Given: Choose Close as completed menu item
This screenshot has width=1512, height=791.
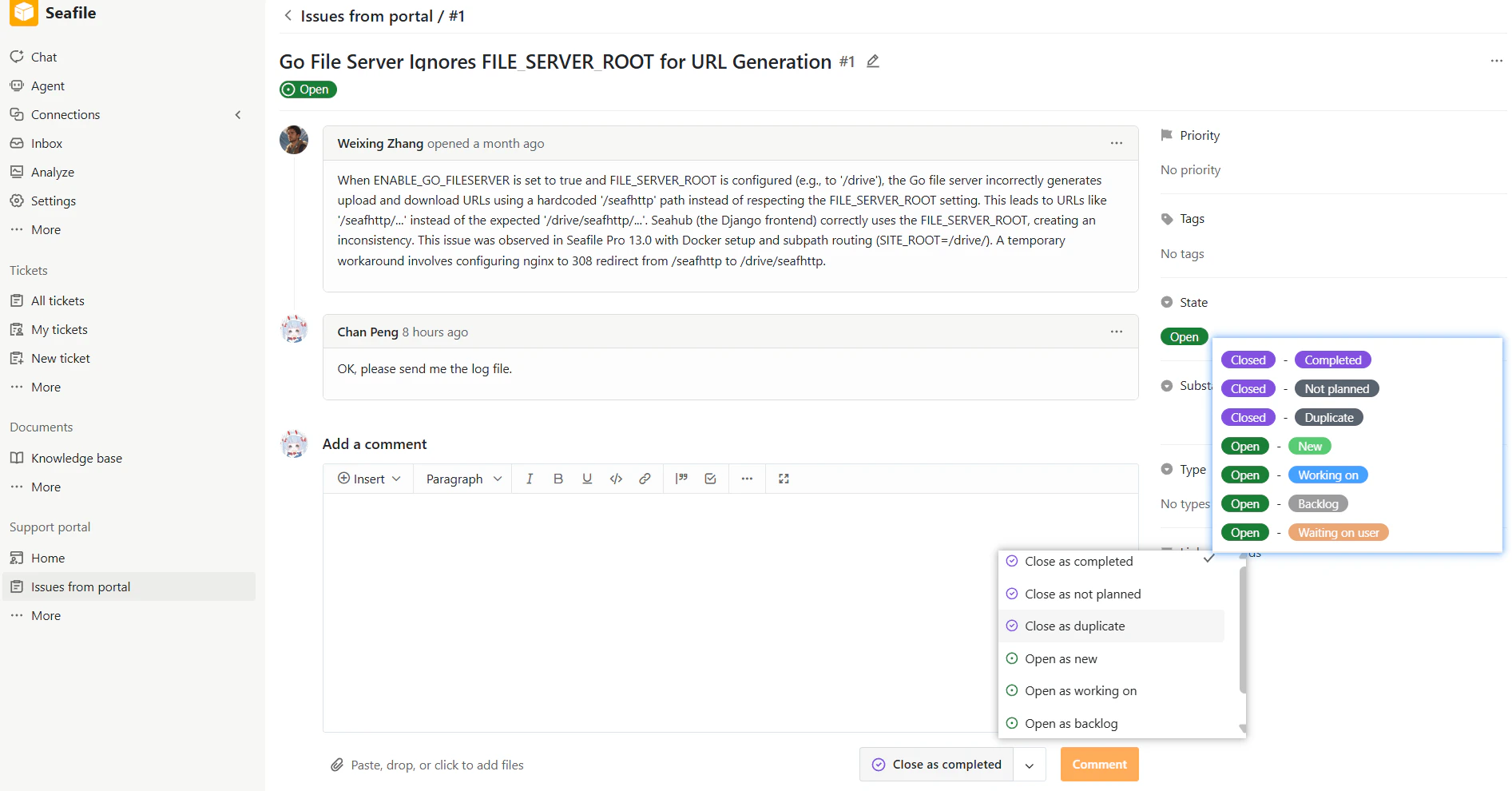Looking at the screenshot, I should pyautogui.click(x=1111, y=562).
